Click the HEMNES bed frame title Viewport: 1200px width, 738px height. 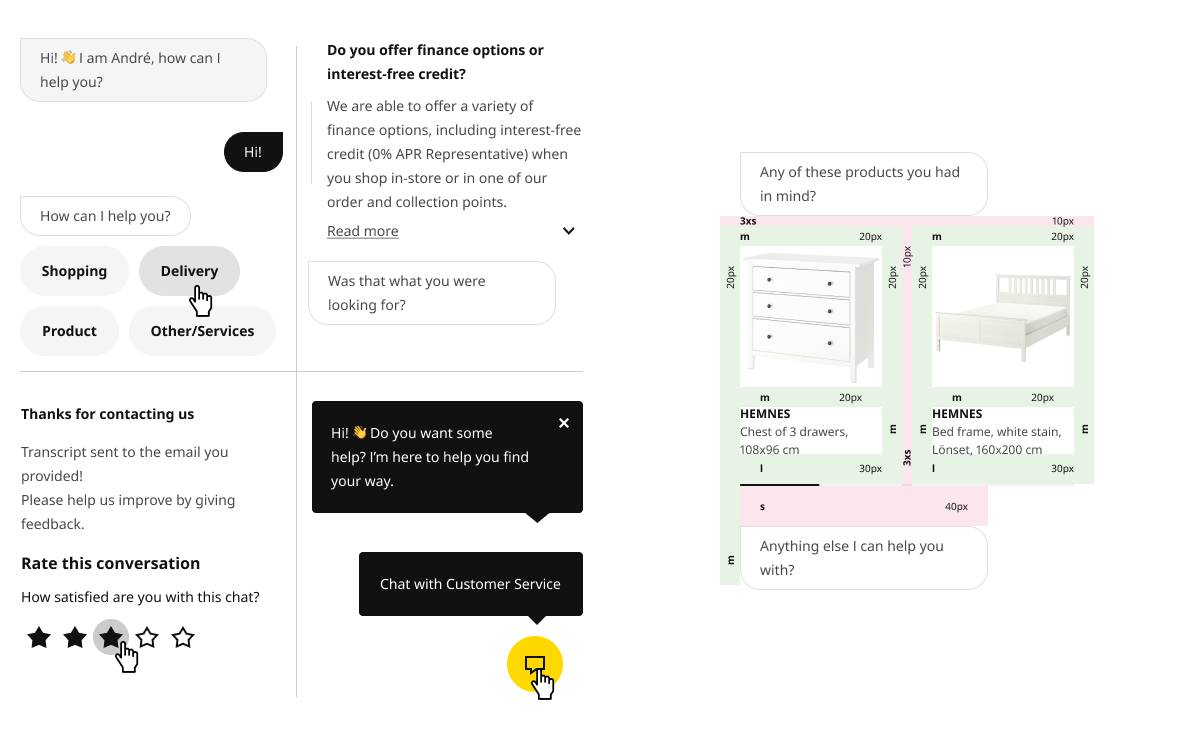957,414
